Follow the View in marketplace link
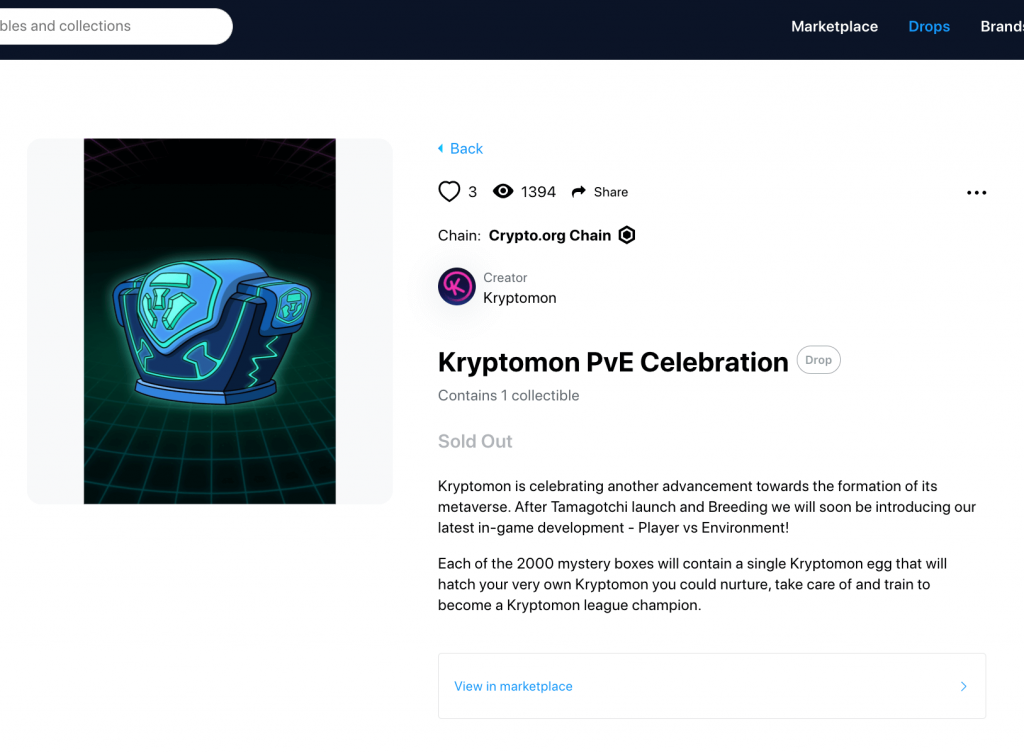The height and width of the screenshot is (753, 1024). click(513, 686)
